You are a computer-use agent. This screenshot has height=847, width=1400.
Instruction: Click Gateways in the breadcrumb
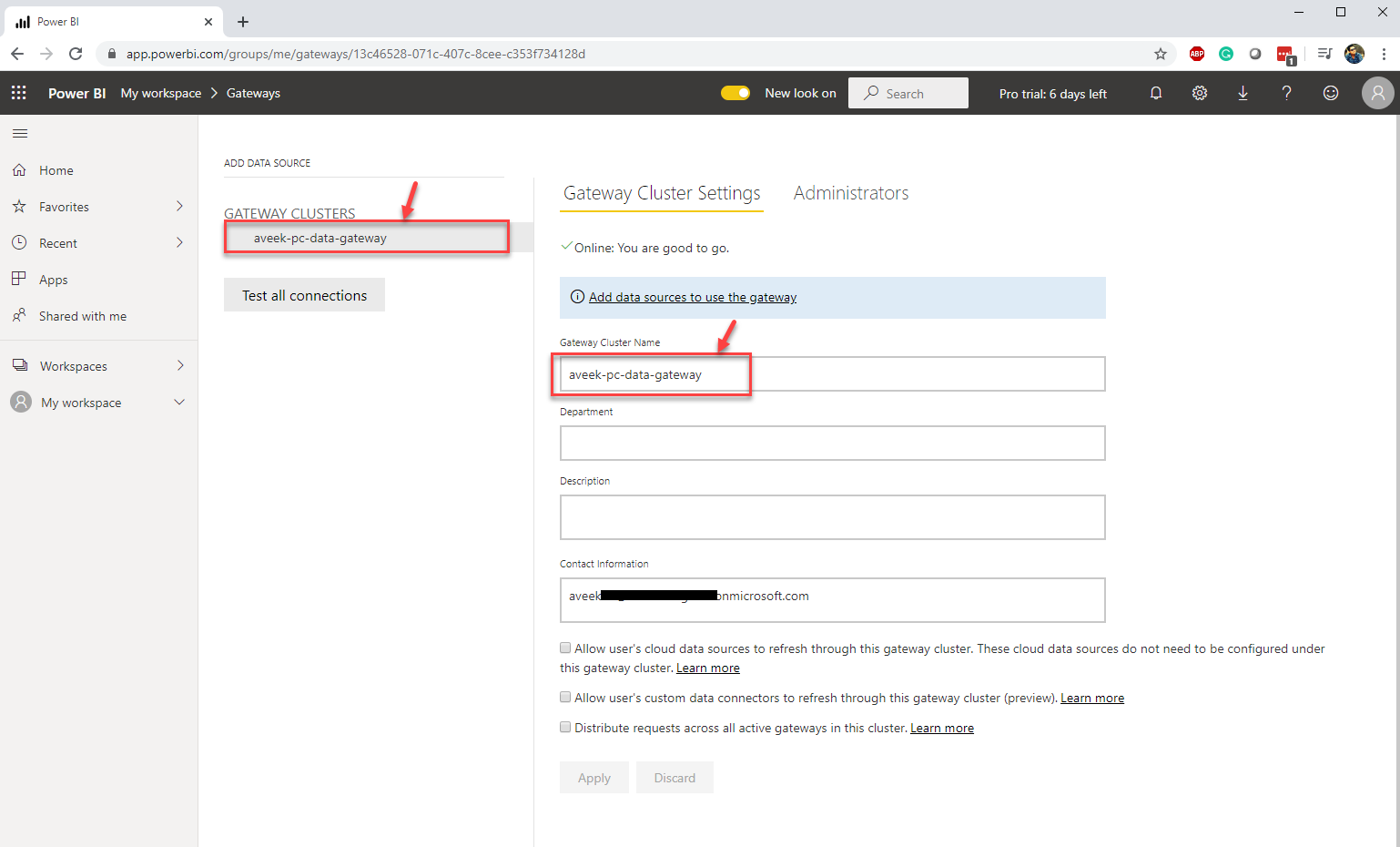coord(253,93)
